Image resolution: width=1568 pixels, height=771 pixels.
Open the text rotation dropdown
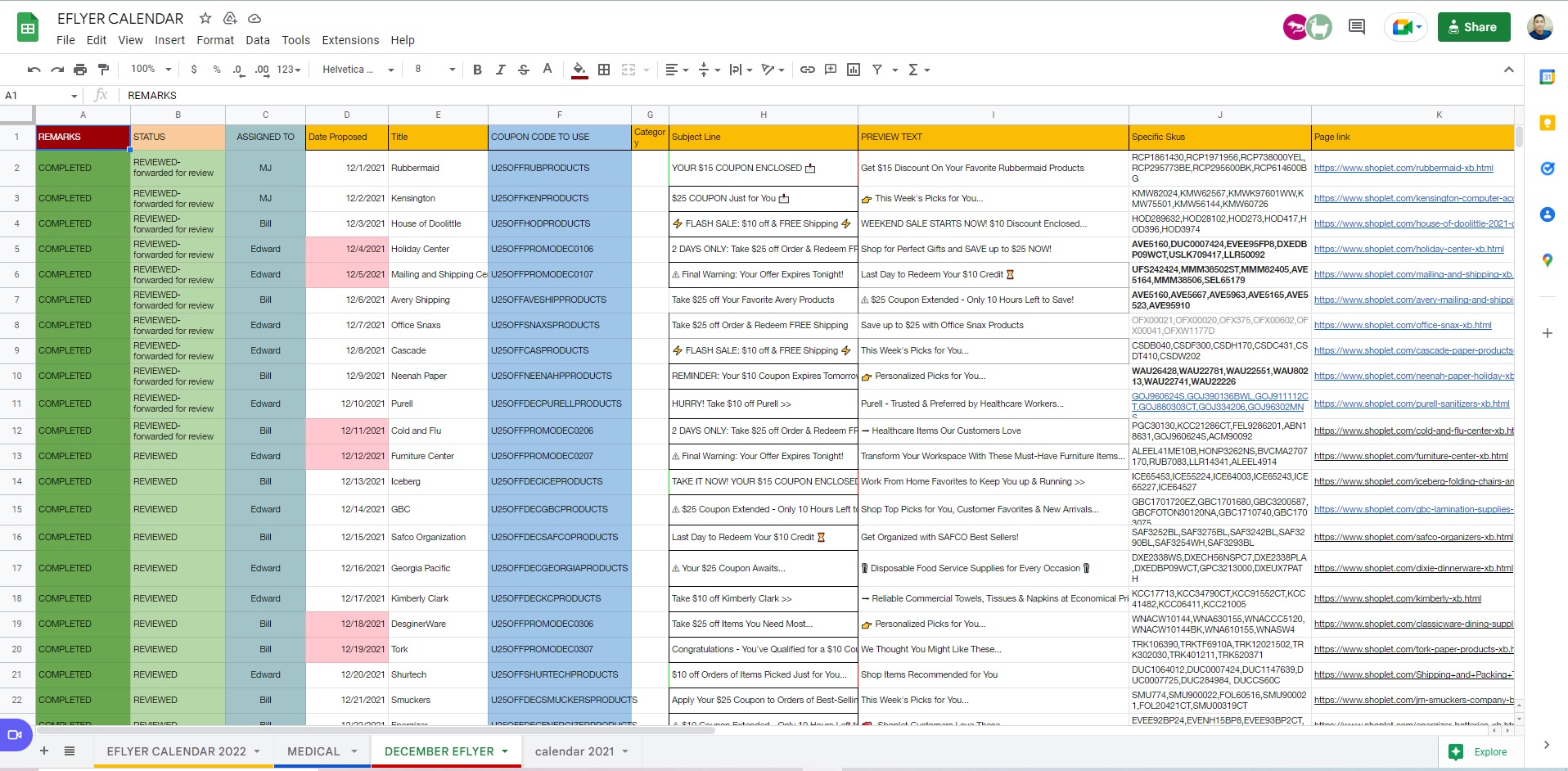[773, 70]
